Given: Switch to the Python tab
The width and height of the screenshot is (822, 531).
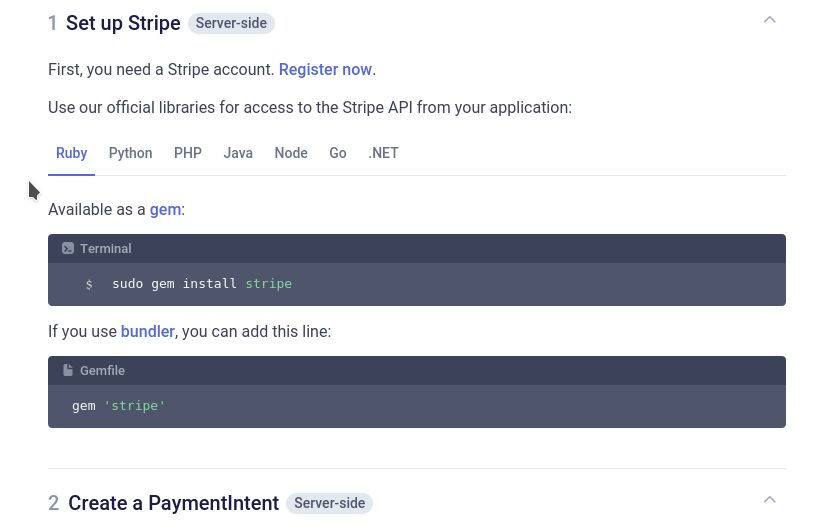Looking at the screenshot, I should pos(131,153).
